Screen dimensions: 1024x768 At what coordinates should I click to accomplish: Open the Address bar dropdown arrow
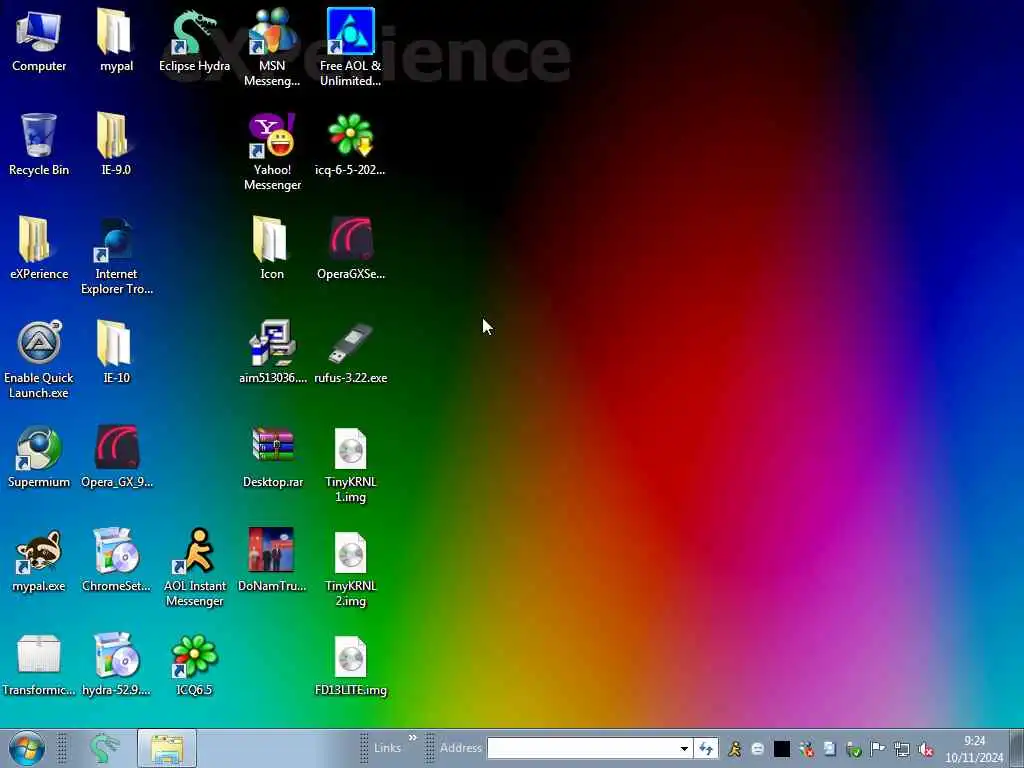(x=684, y=748)
